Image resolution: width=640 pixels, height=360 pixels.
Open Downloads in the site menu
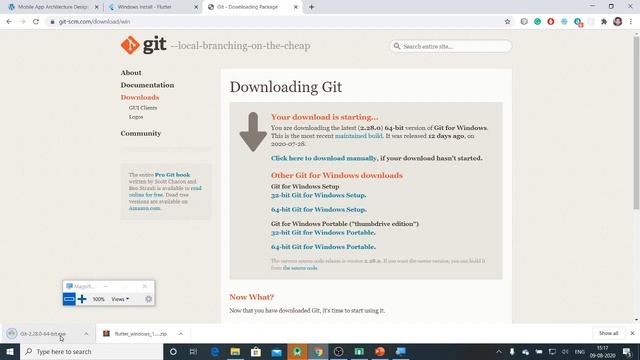(140, 97)
